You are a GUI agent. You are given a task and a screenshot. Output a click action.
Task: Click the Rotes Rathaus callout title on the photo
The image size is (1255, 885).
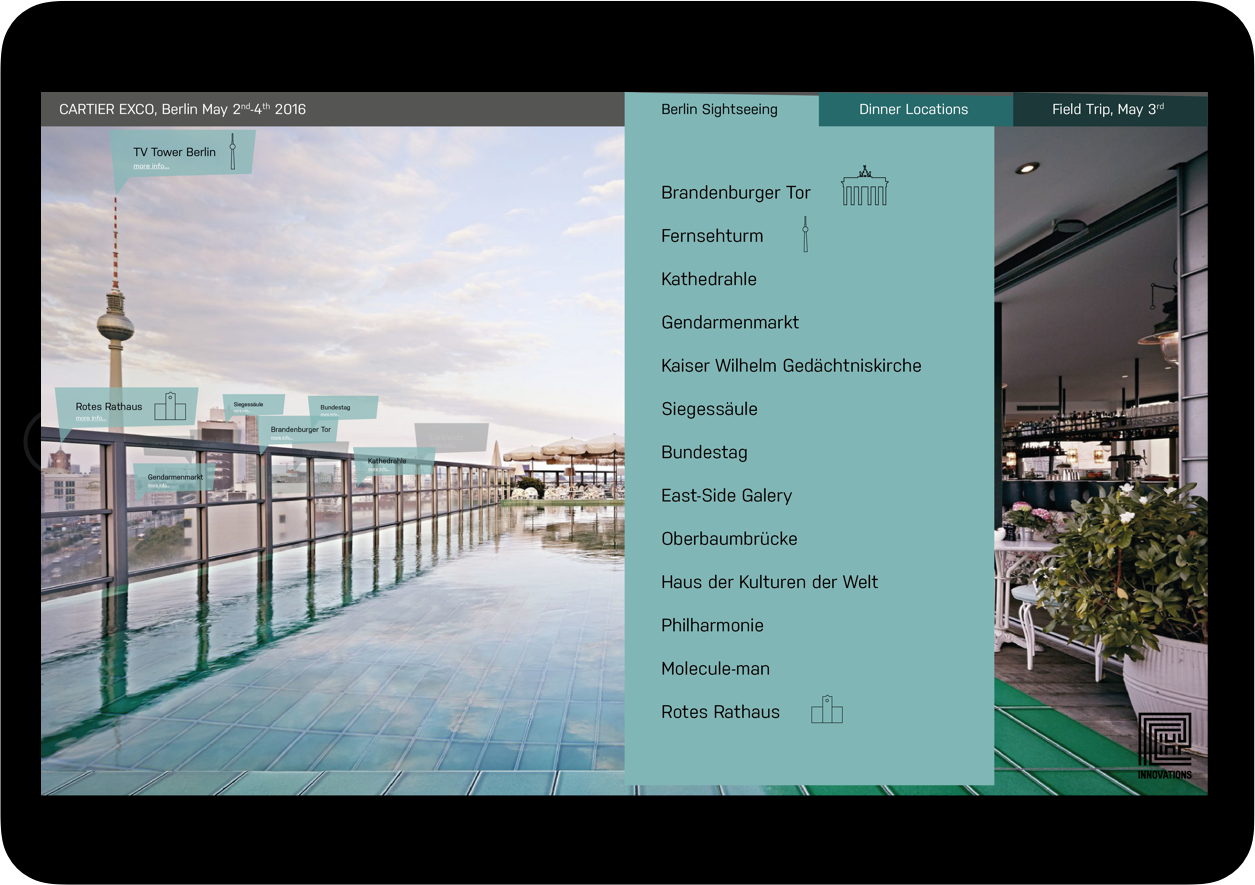point(109,407)
